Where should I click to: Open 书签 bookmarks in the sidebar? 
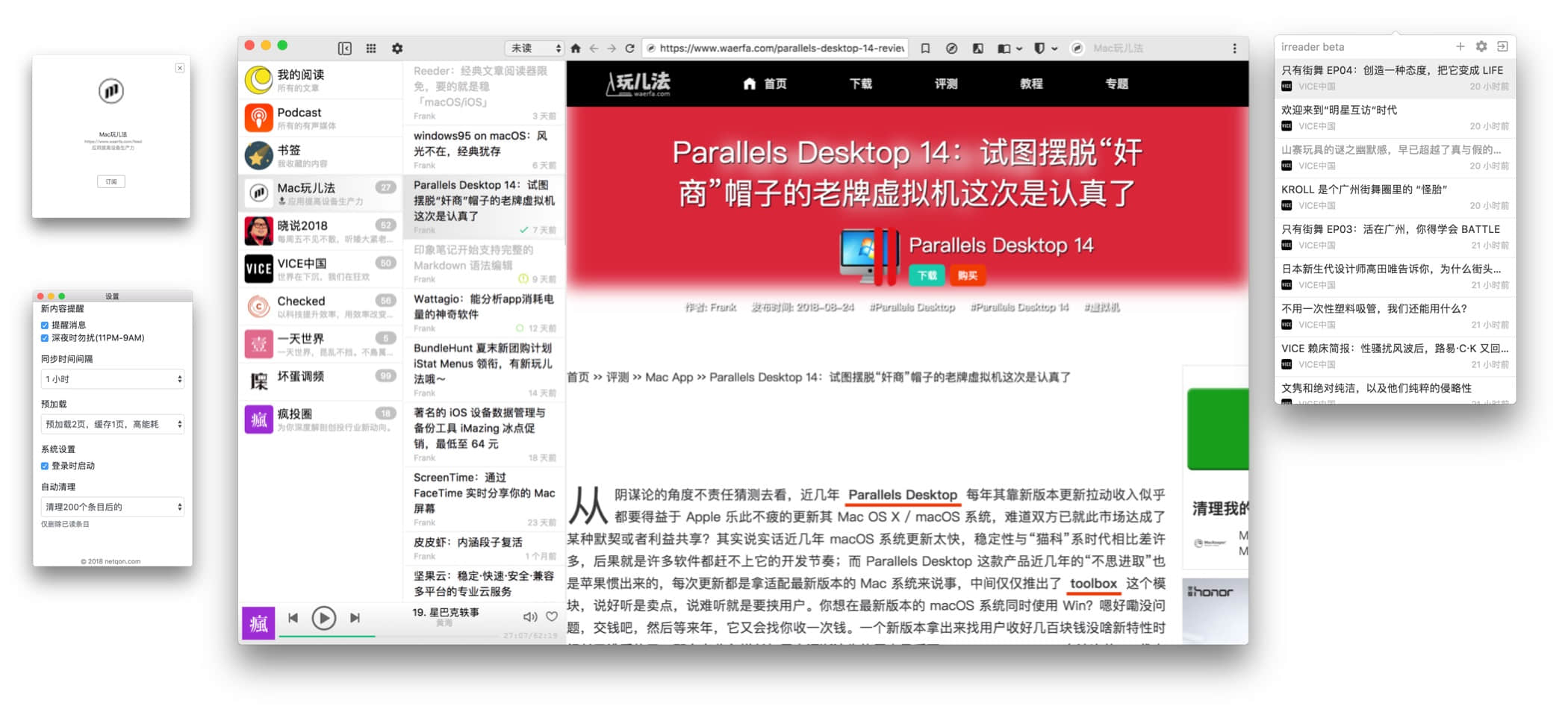(x=320, y=155)
